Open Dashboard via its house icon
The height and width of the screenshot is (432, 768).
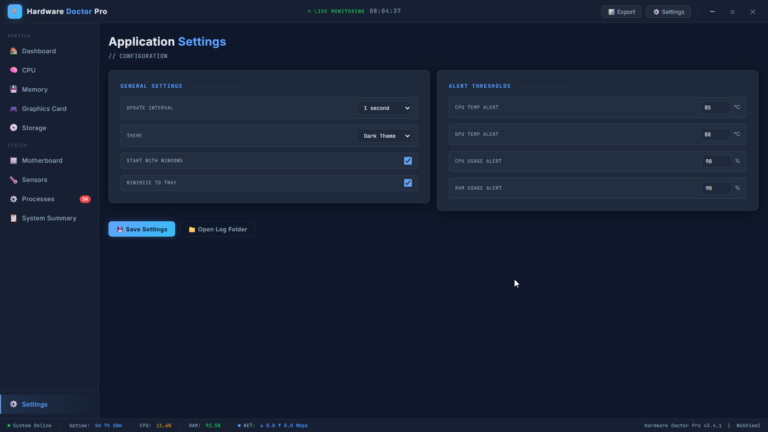click(x=13, y=51)
